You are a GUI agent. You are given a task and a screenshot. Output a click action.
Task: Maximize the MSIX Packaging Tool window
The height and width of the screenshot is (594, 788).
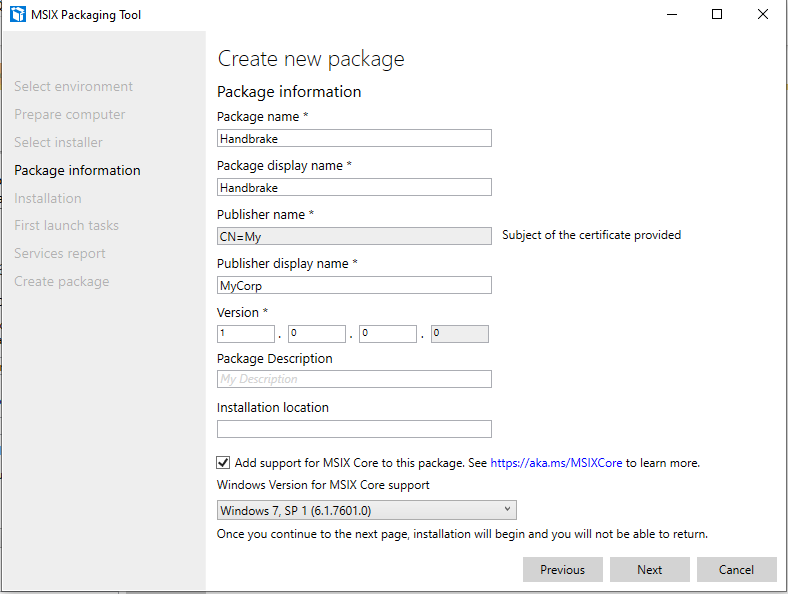717,15
